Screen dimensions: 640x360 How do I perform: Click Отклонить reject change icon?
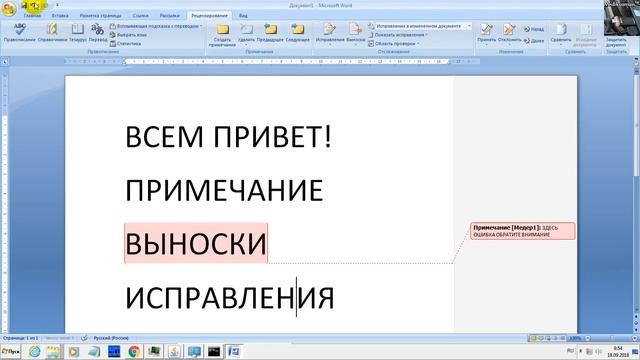[509, 30]
